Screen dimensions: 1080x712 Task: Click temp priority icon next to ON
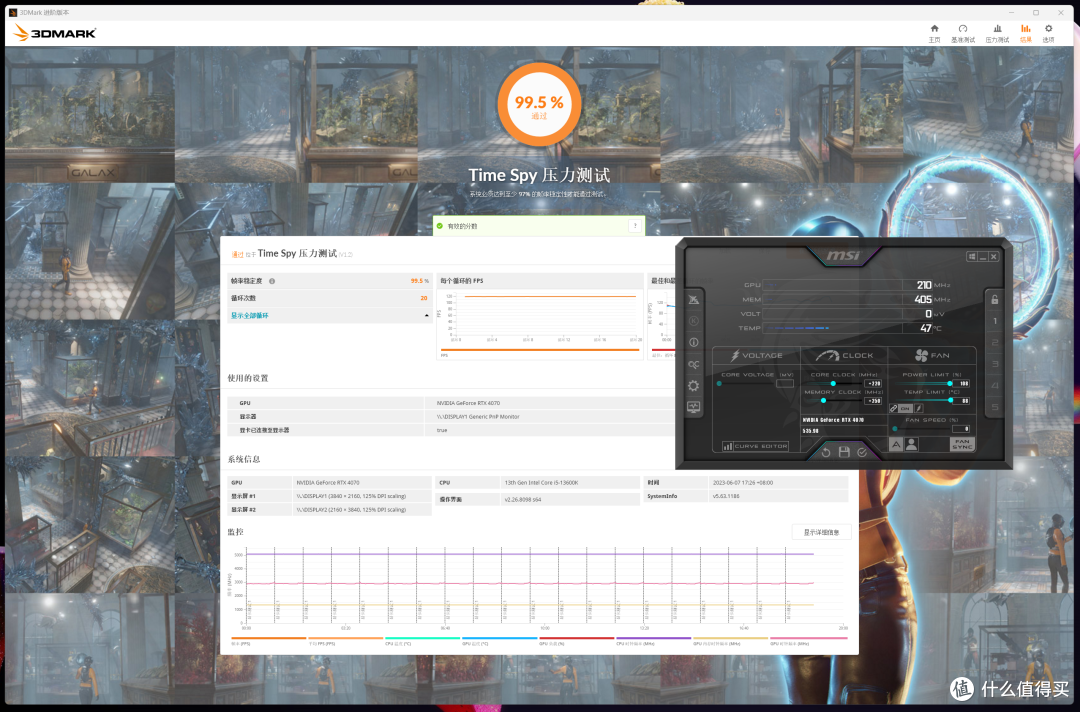point(919,408)
